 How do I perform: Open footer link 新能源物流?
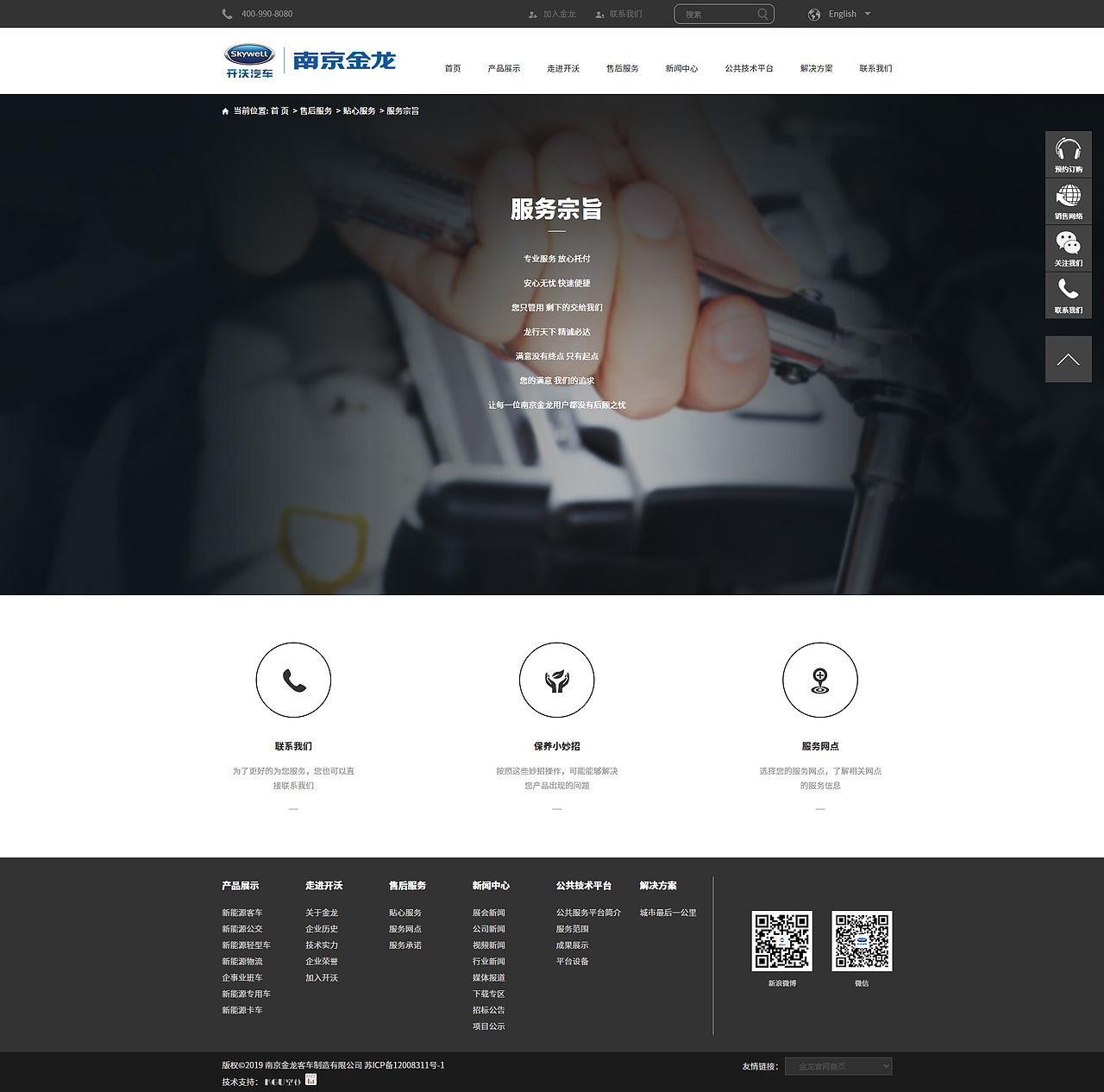(242, 962)
